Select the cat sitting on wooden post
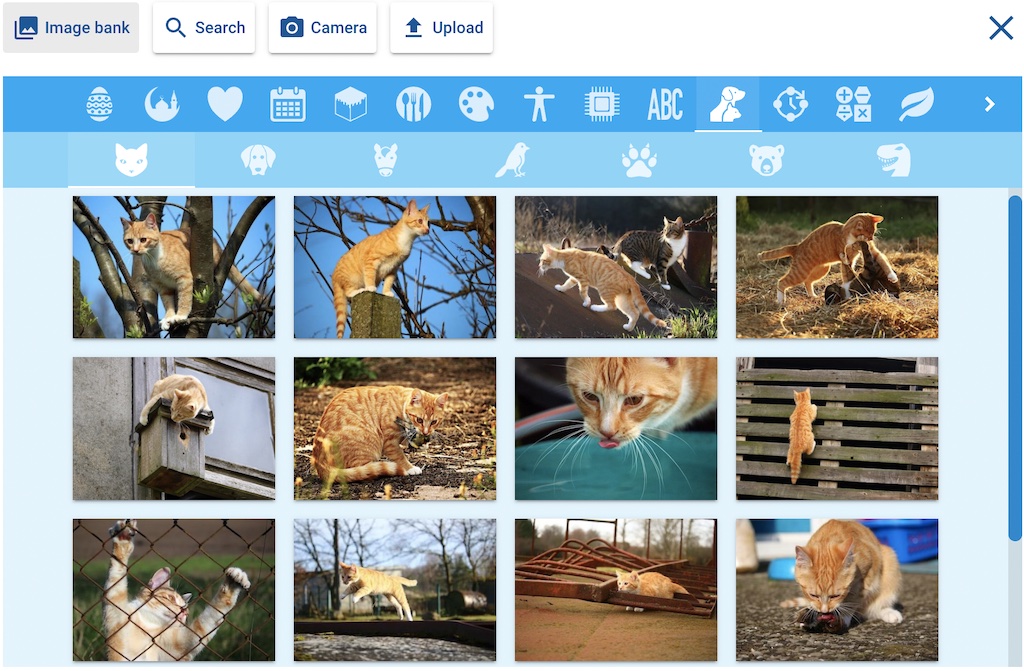The width and height of the screenshot is (1024, 671). pyautogui.click(x=395, y=267)
